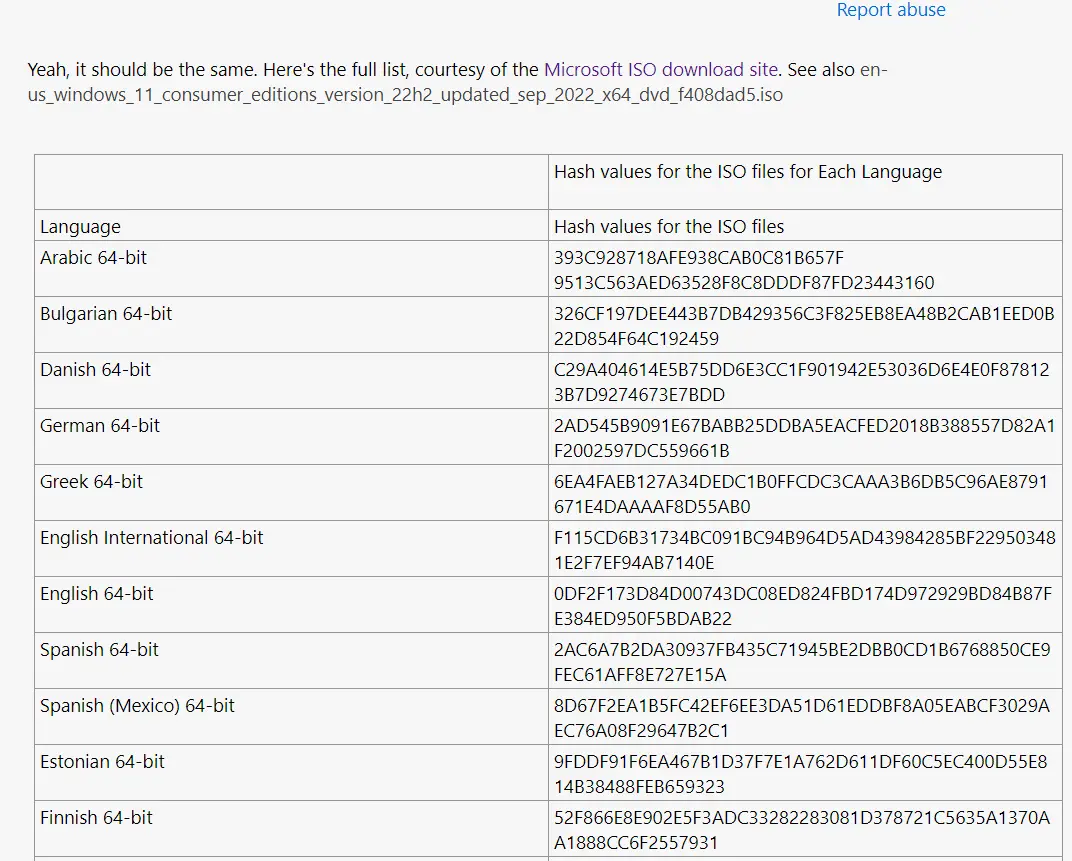The image size is (1072, 861).
Task: Select the 'Spanish 64-bit' row label
Action: coord(99,650)
